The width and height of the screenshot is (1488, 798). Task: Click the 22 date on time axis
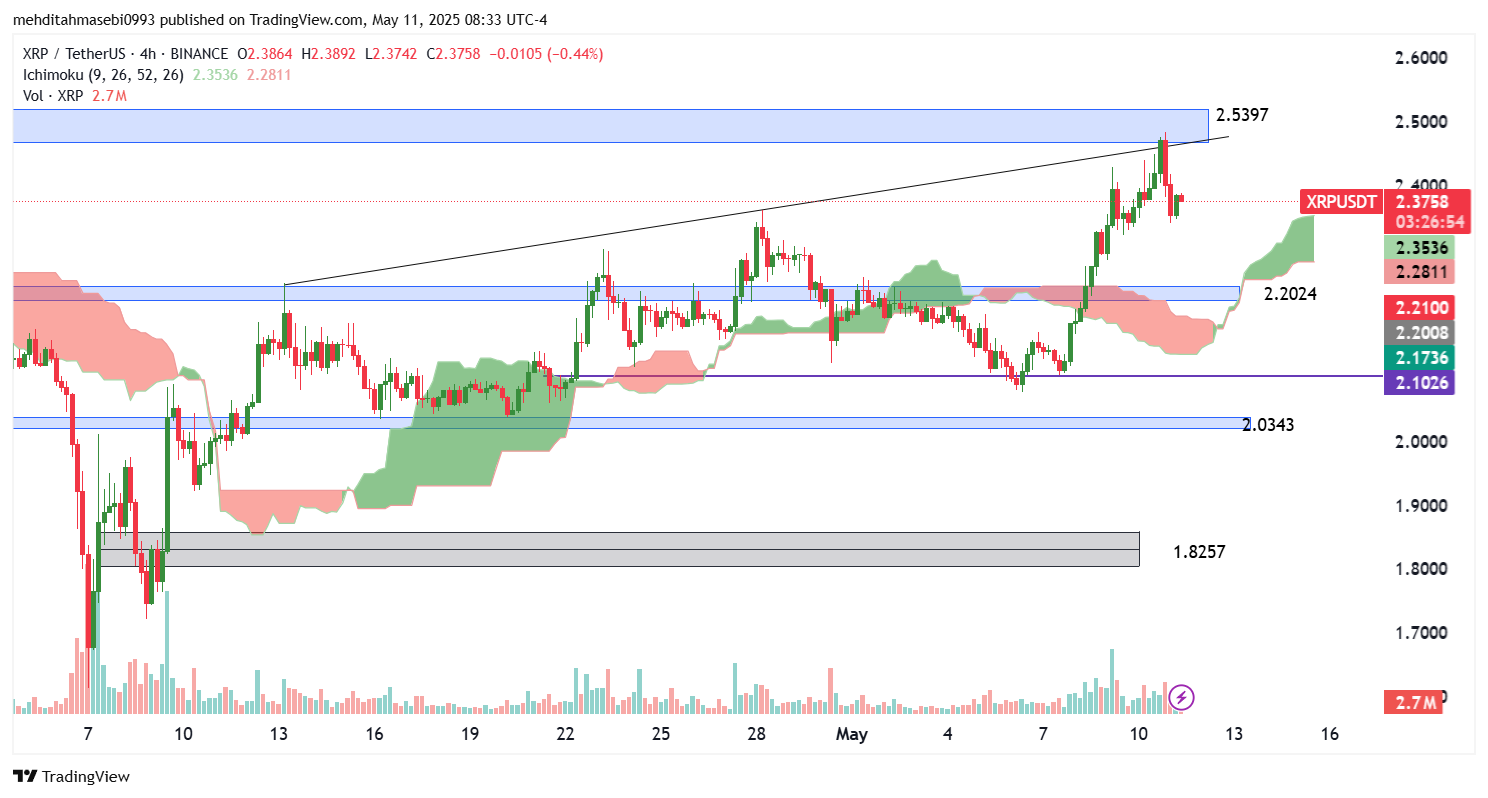point(566,734)
